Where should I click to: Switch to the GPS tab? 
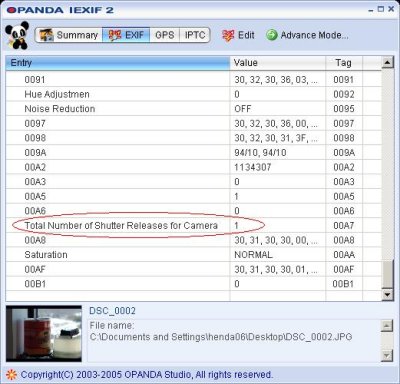point(165,35)
